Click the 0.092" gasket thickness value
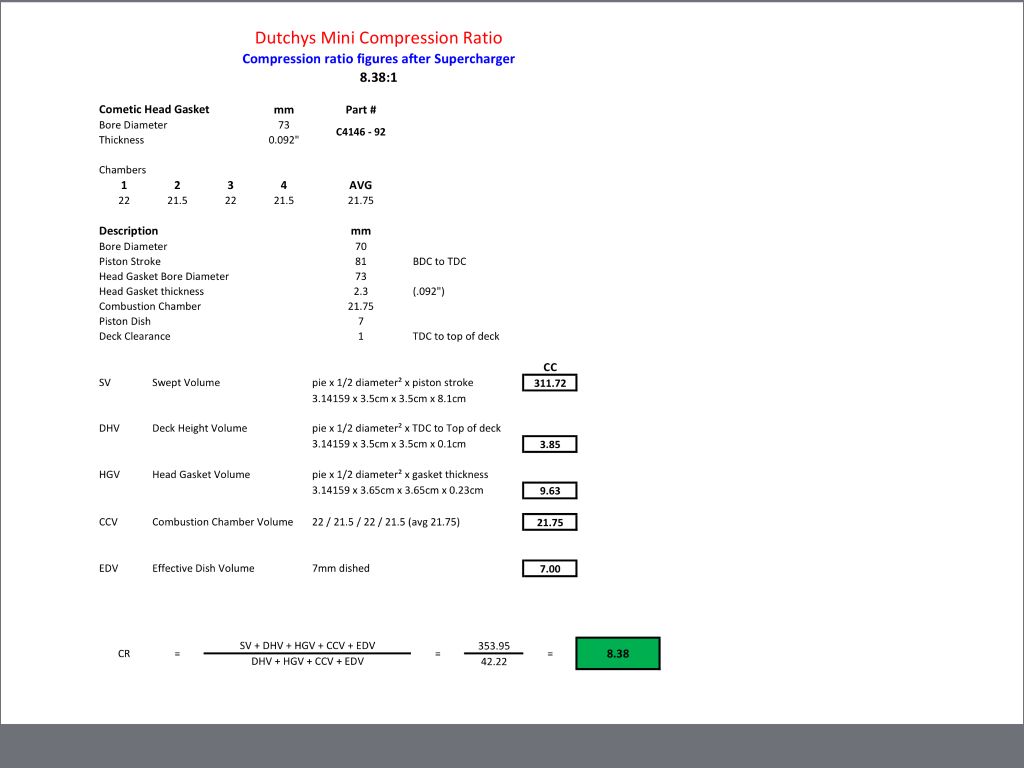The image size is (1024, 768). [283, 140]
